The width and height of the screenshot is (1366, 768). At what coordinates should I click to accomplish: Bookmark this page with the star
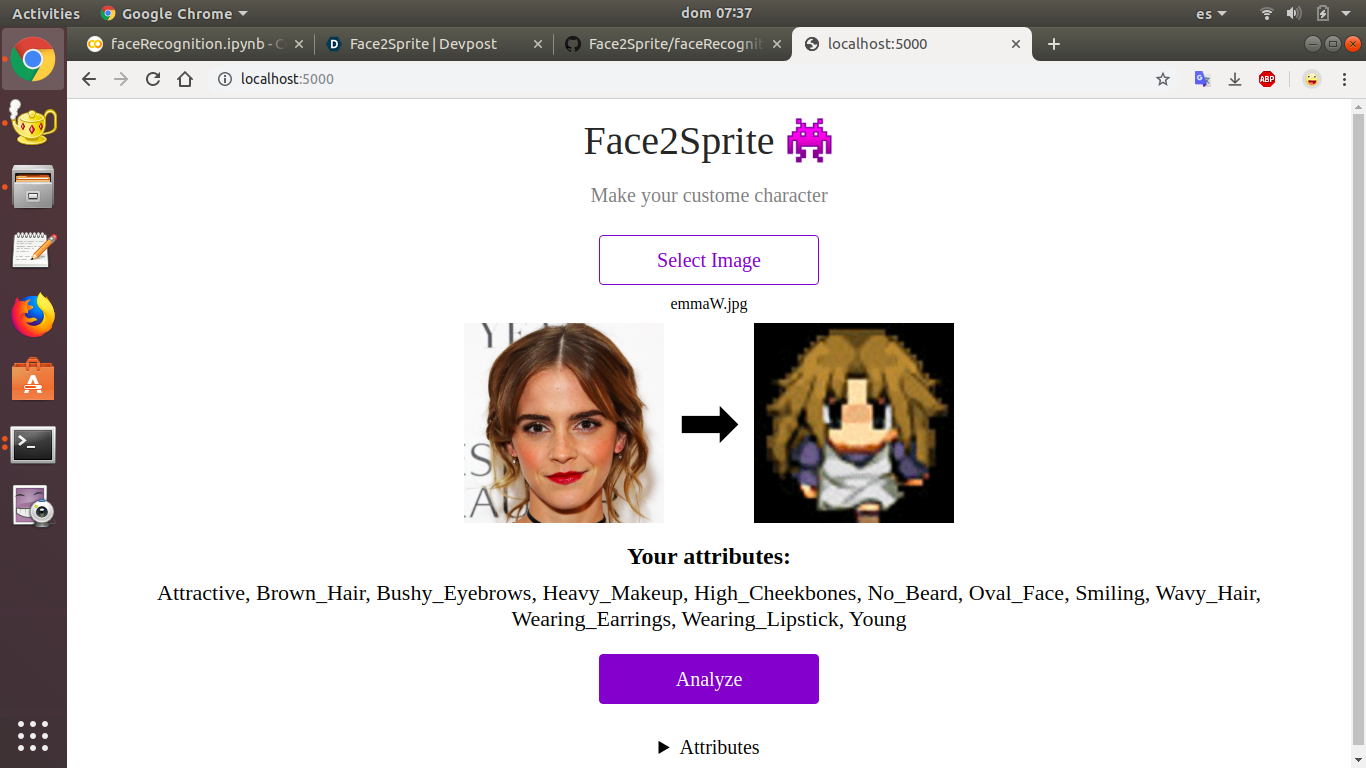(1163, 79)
